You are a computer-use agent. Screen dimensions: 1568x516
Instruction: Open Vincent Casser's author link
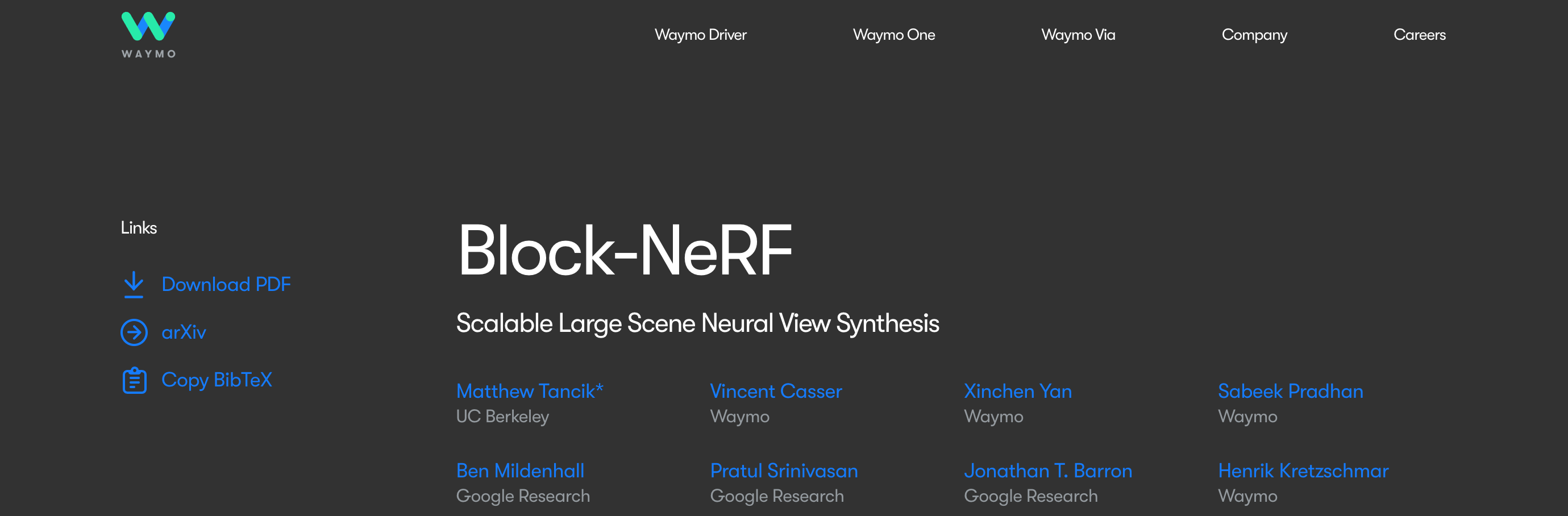(776, 390)
